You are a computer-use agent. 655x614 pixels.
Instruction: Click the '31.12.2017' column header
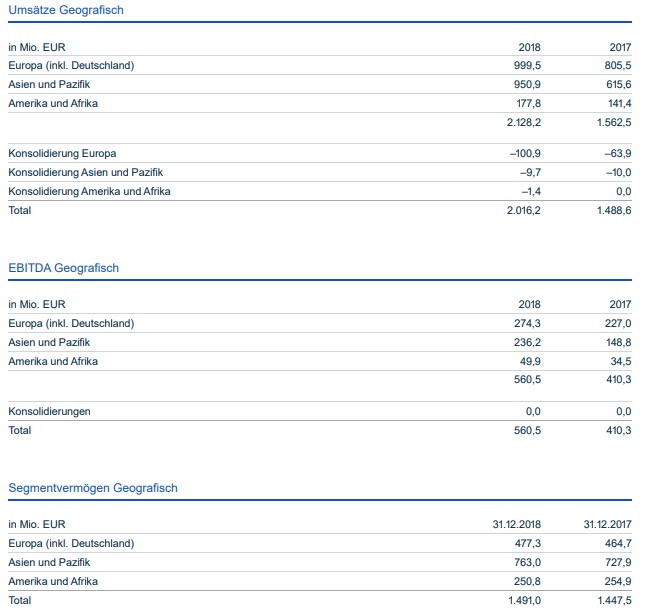click(x=607, y=524)
